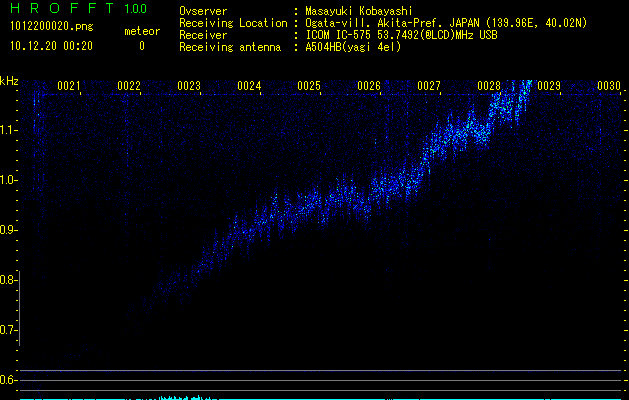Click time marker 0022
This screenshot has height=400, width=629.
[129, 85]
